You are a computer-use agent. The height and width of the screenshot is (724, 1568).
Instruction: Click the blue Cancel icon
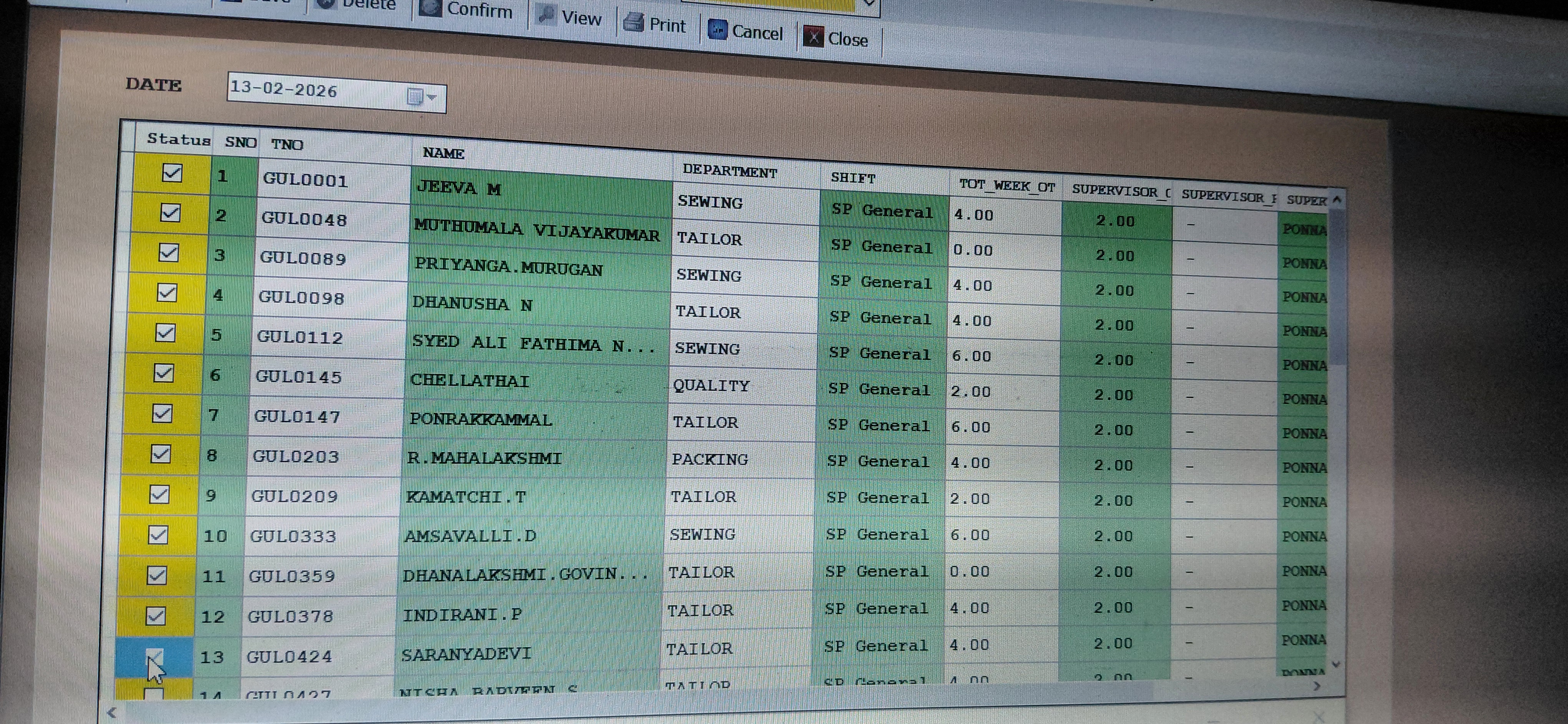718,29
